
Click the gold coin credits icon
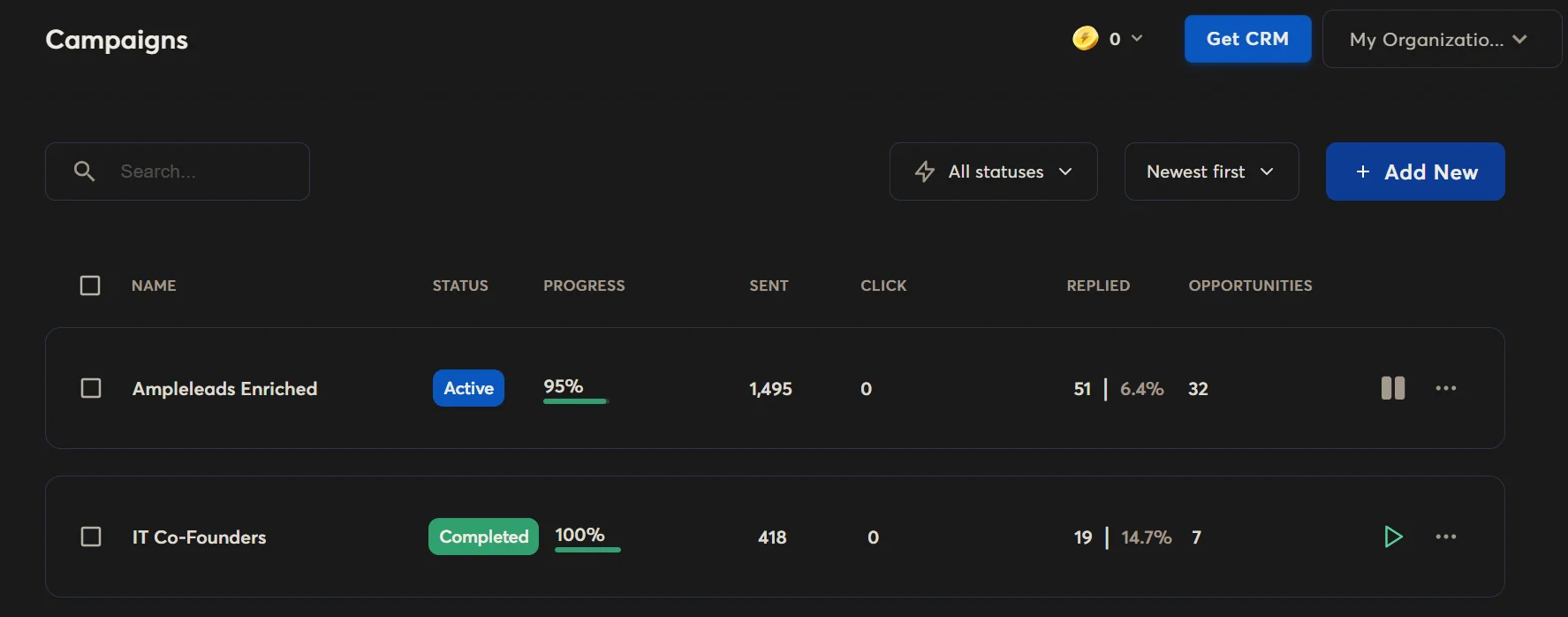[1085, 39]
